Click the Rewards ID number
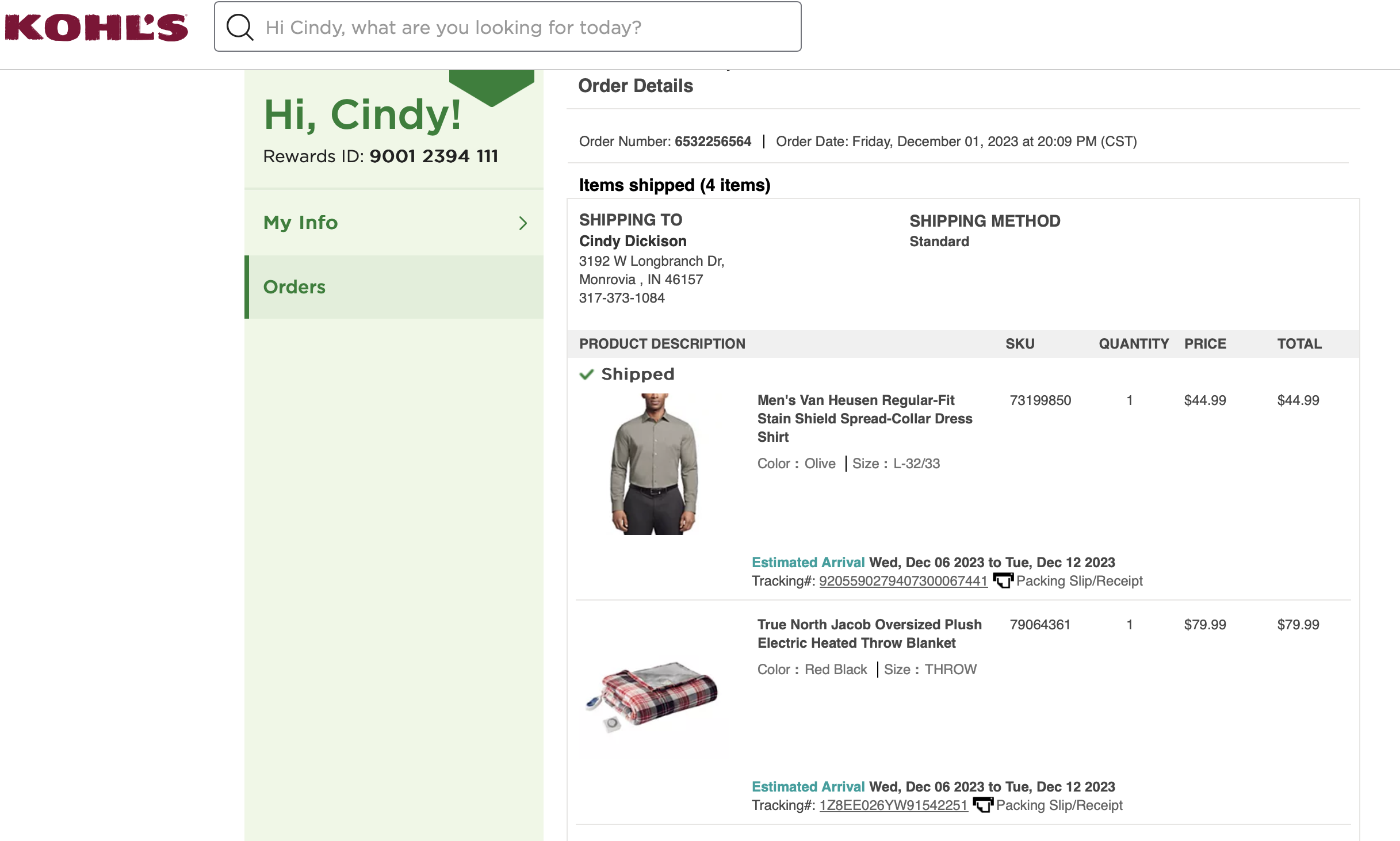This screenshot has height=841, width=1400. 434,156
